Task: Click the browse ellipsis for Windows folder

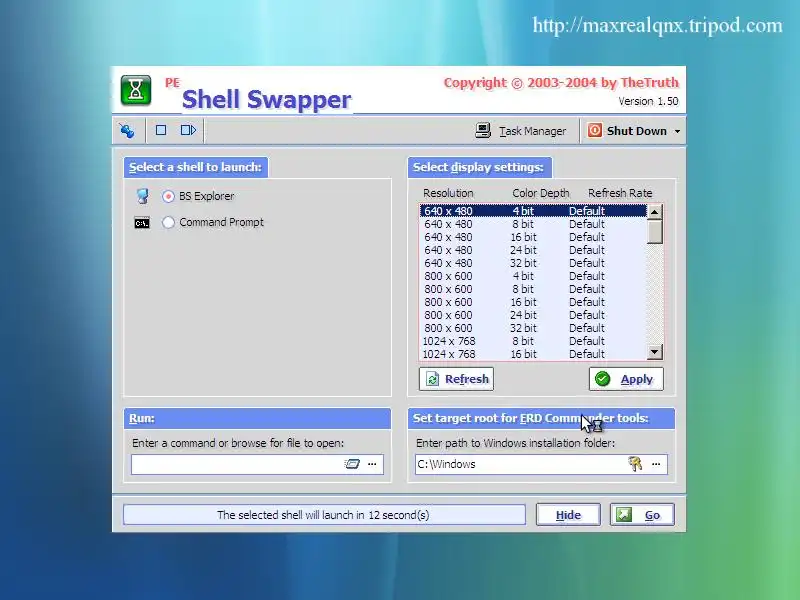Action: pos(656,464)
